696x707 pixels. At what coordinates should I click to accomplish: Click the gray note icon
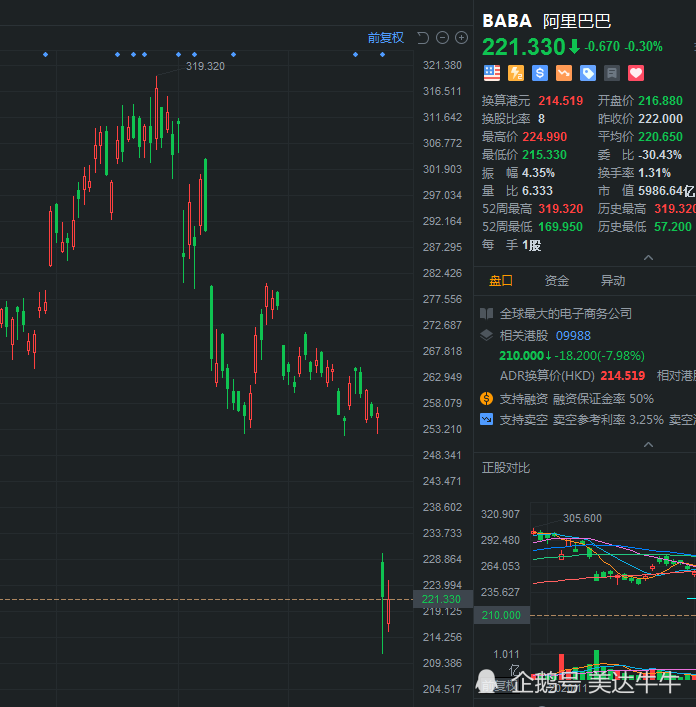(612, 73)
